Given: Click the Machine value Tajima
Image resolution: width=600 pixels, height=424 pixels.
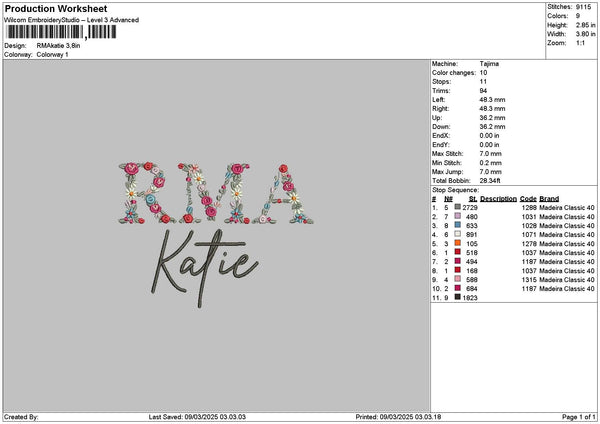Looking at the screenshot, I should click(x=490, y=63).
